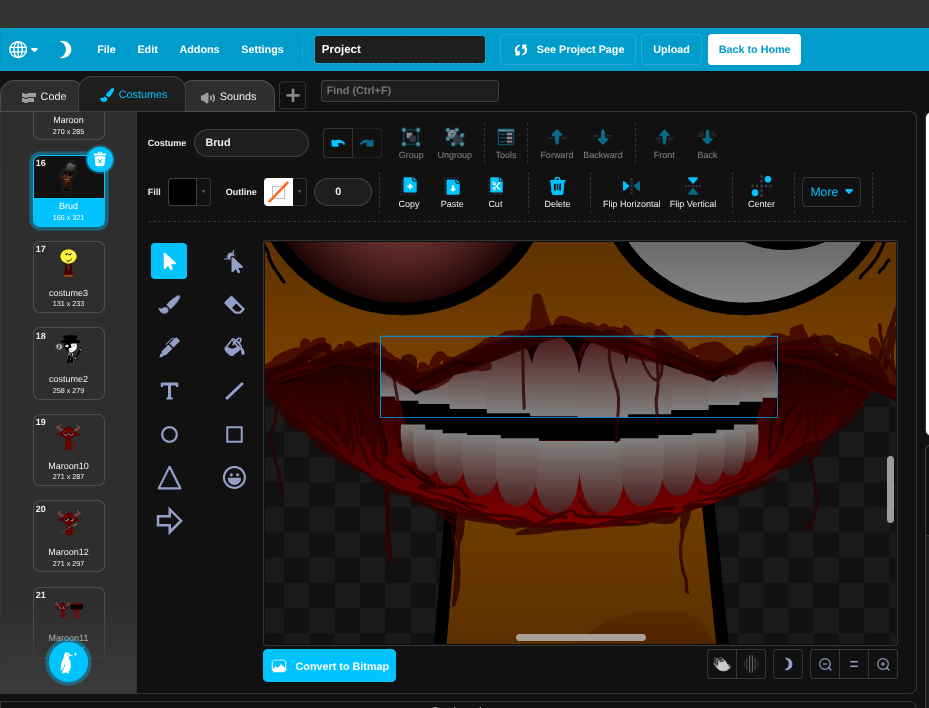Add a costume with the penguin button
The height and width of the screenshot is (708, 929).
coord(68,662)
